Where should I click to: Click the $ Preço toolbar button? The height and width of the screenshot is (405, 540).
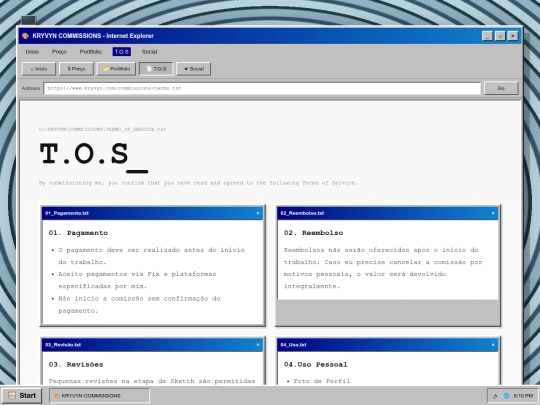(x=76, y=69)
